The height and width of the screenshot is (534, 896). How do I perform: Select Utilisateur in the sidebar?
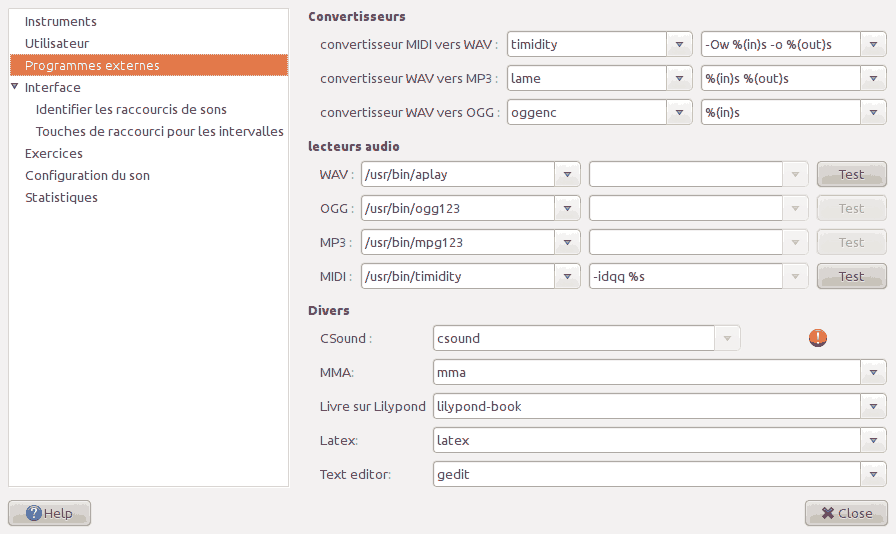point(57,43)
